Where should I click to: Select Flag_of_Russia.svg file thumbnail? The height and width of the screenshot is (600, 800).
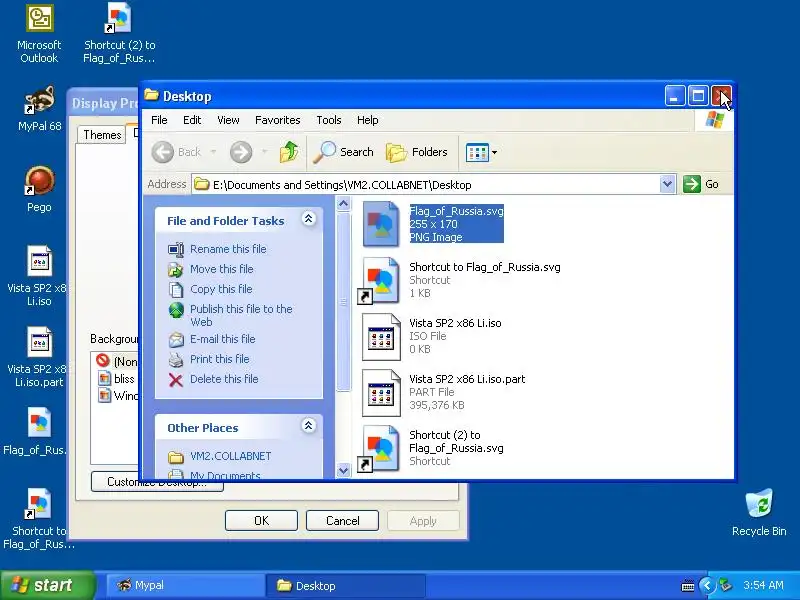(x=381, y=224)
